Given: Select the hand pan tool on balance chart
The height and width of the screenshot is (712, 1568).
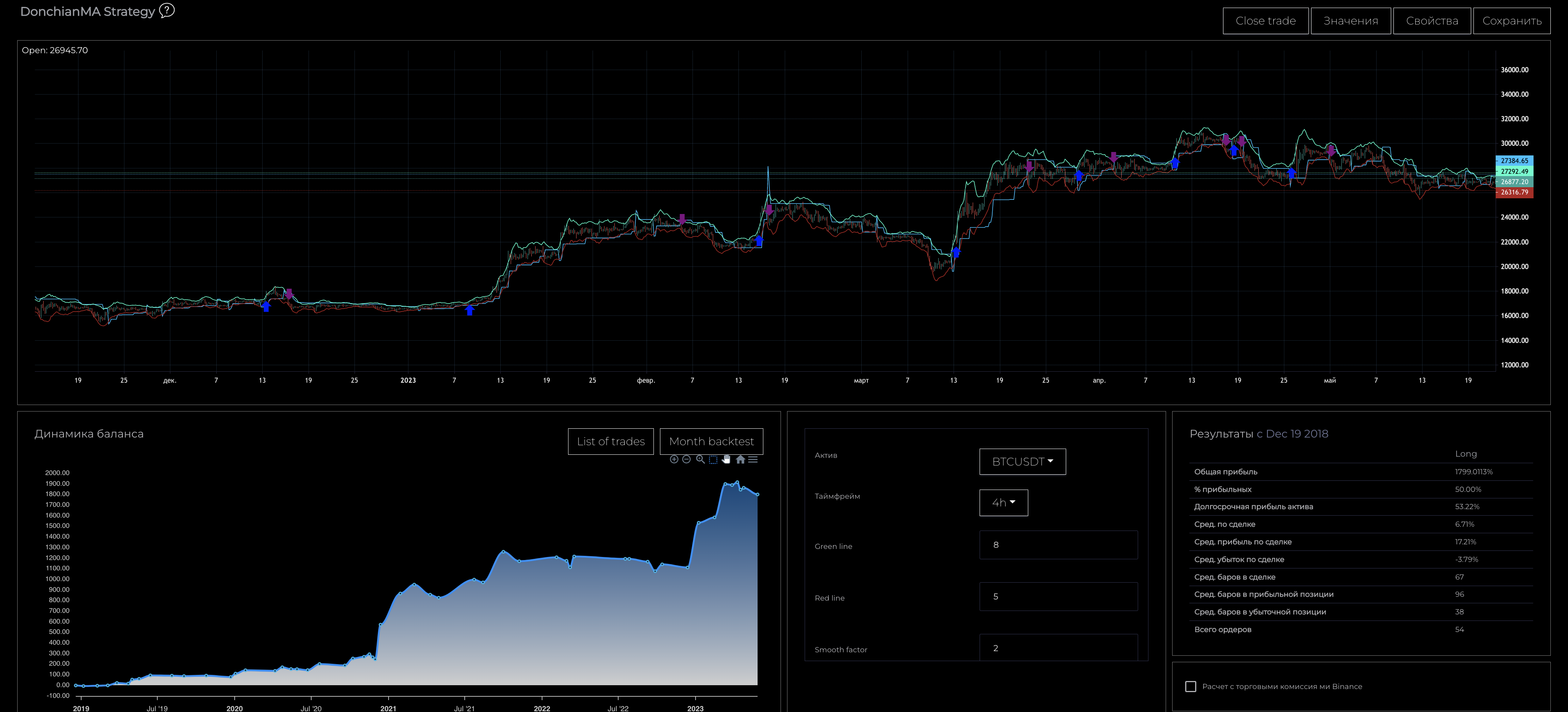Looking at the screenshot, I should 726,459.
